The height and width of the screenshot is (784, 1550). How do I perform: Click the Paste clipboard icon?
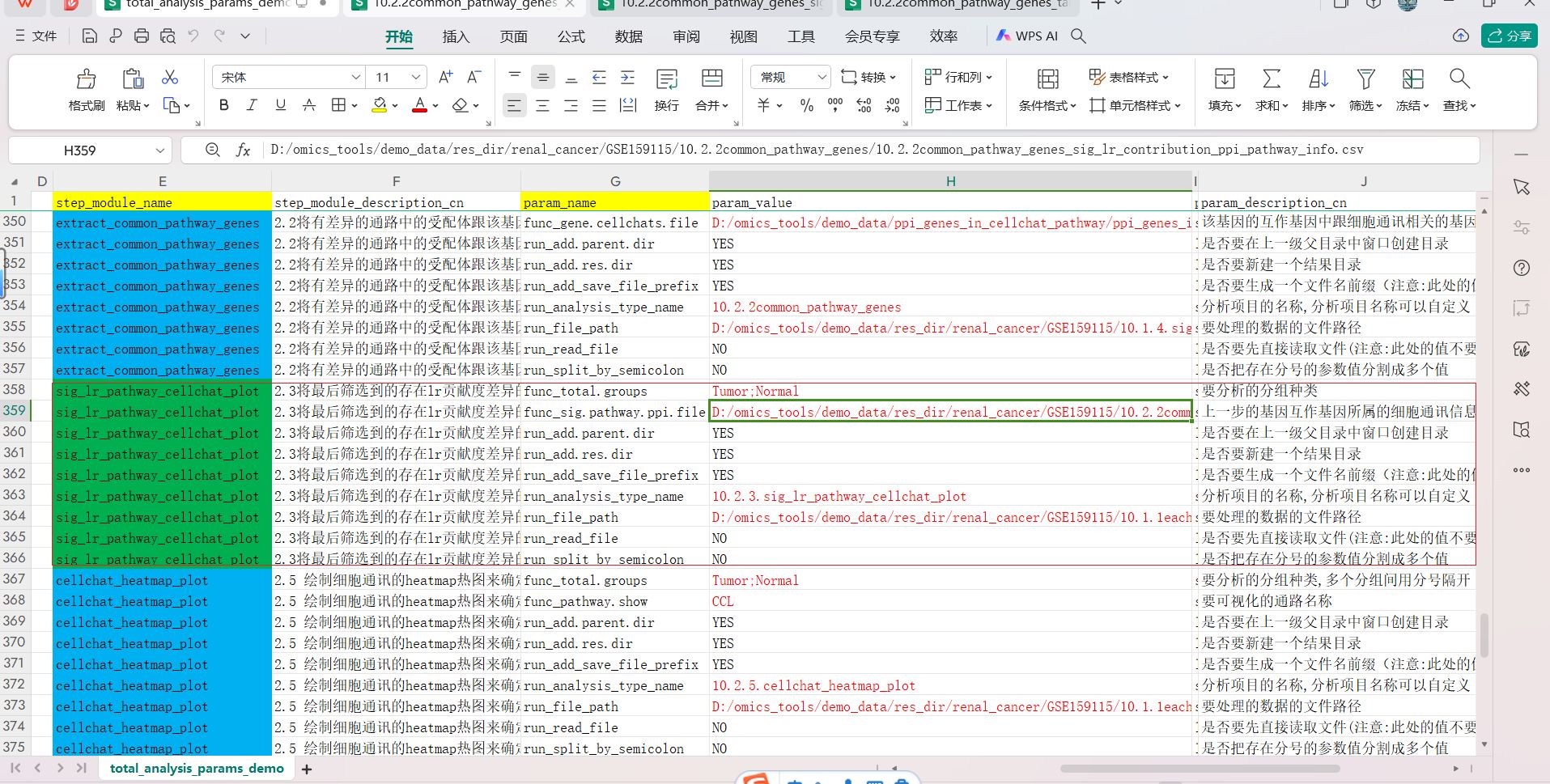click(x=133, y=78)
